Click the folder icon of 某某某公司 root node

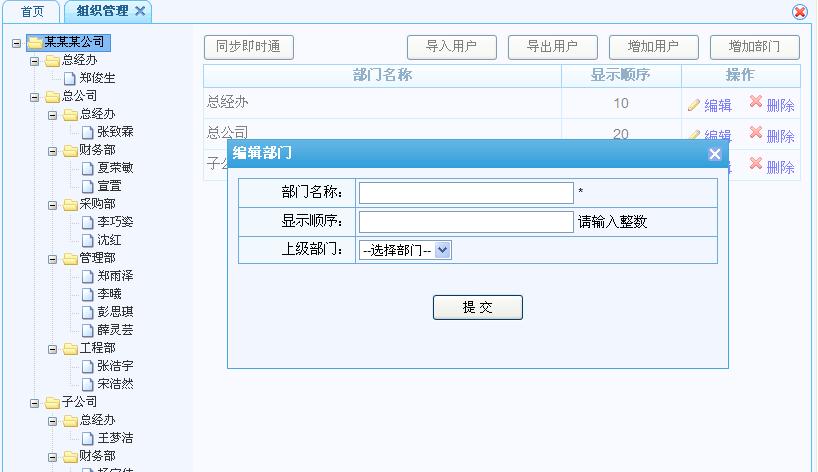[x=34, y=43]
